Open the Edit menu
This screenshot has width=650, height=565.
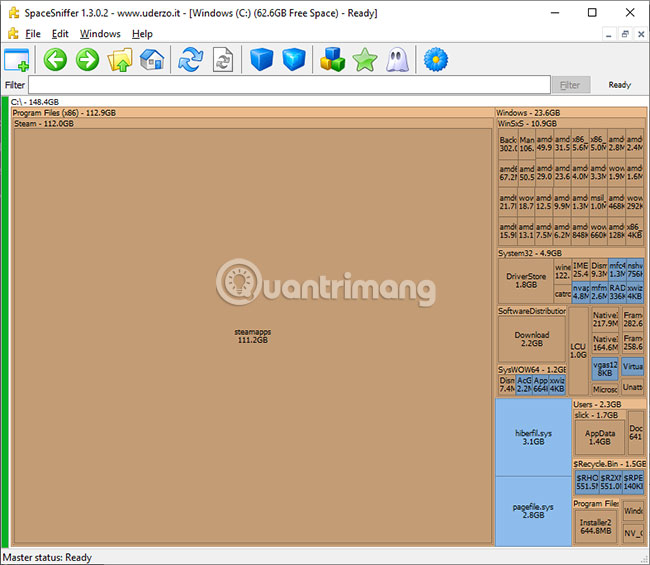click(x=60, y=34)
